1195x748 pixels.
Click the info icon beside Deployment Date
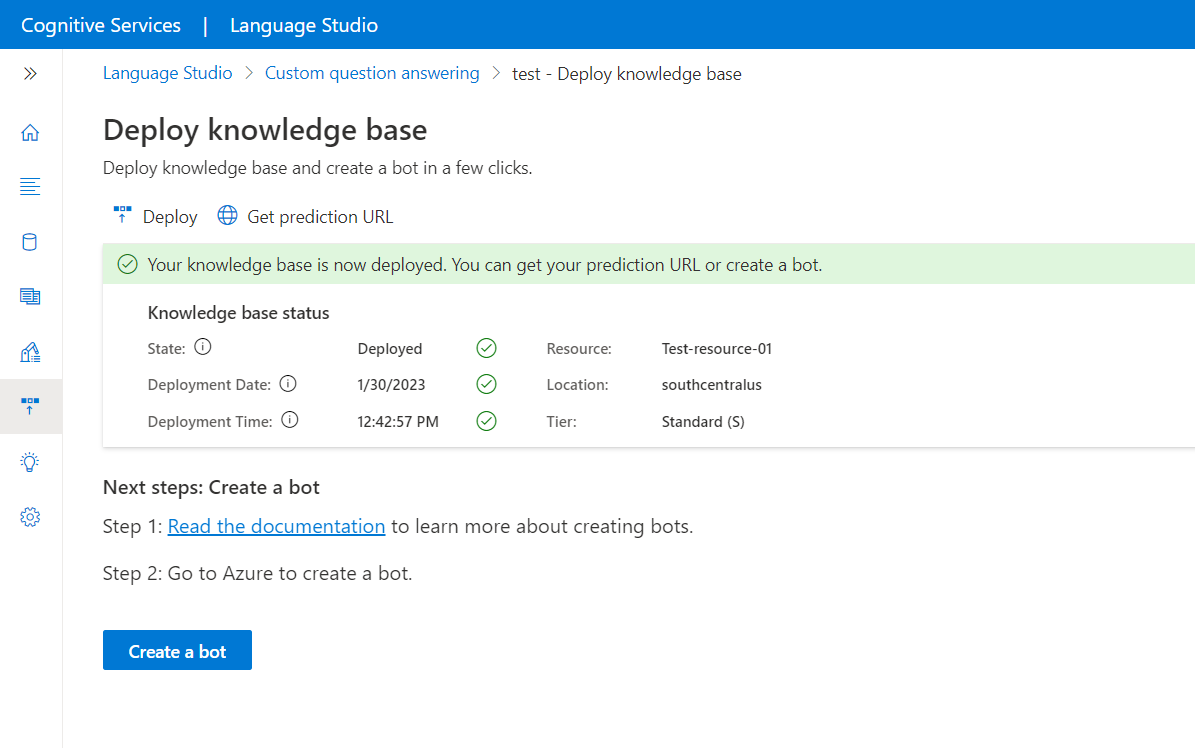(288, 383)
